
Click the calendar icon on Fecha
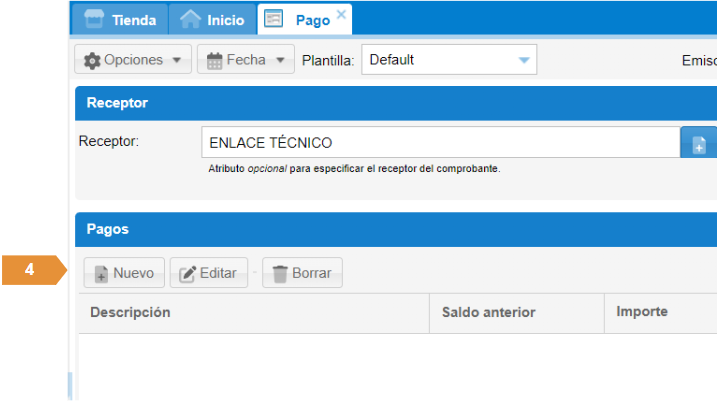pyautogui.click(x=214, y=60)
